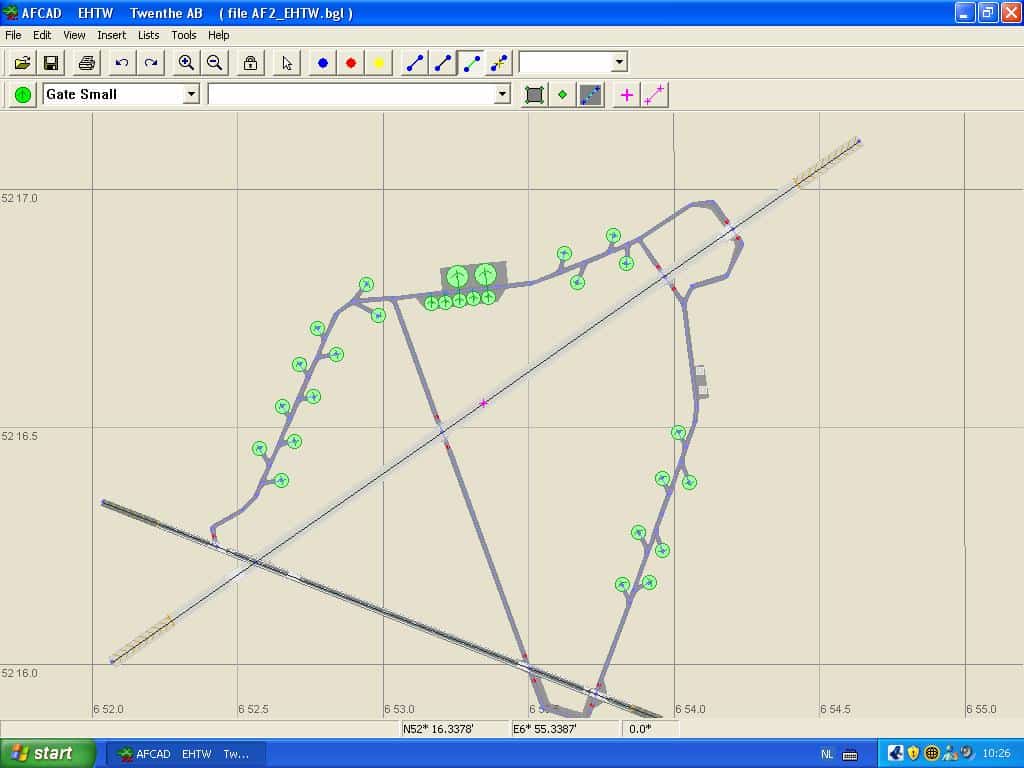Expand the empty top toolbar combo box
The height and width of the screenshot is (768, 1024).
[619, 62]
